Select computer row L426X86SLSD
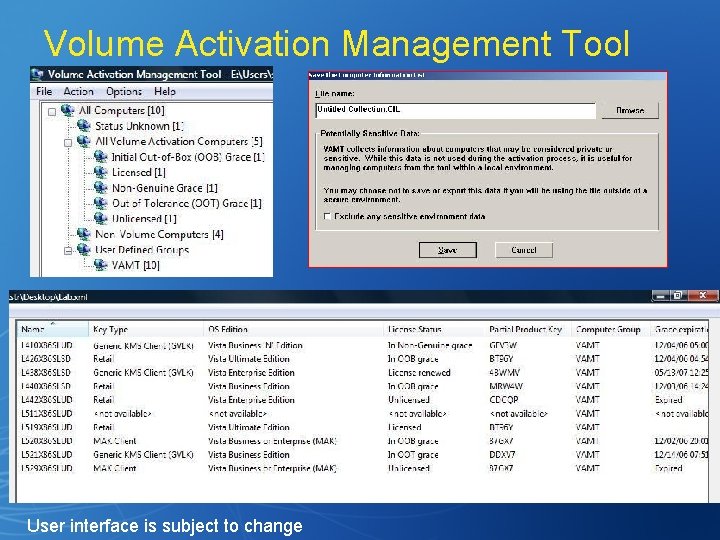This screenshot has width=720, height=540. tap(363, 359)
